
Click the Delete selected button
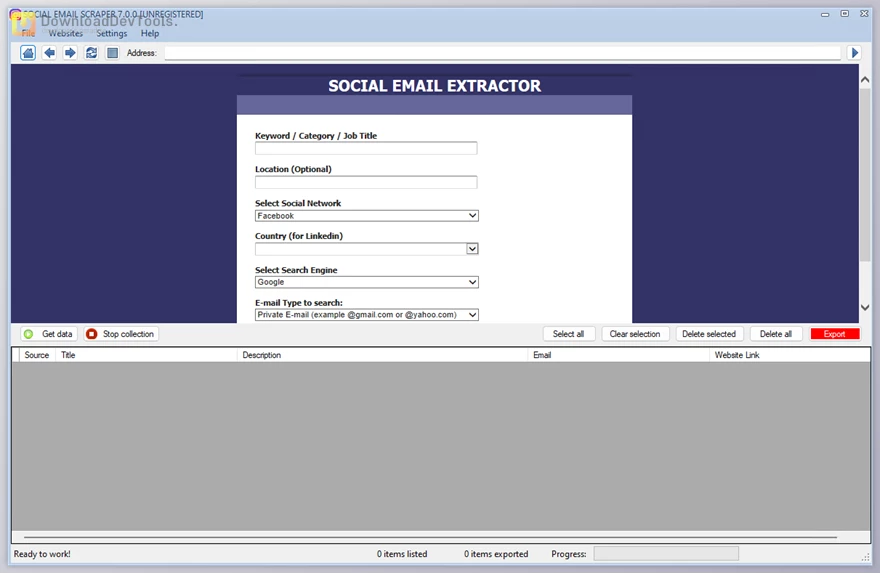[709, 334]
